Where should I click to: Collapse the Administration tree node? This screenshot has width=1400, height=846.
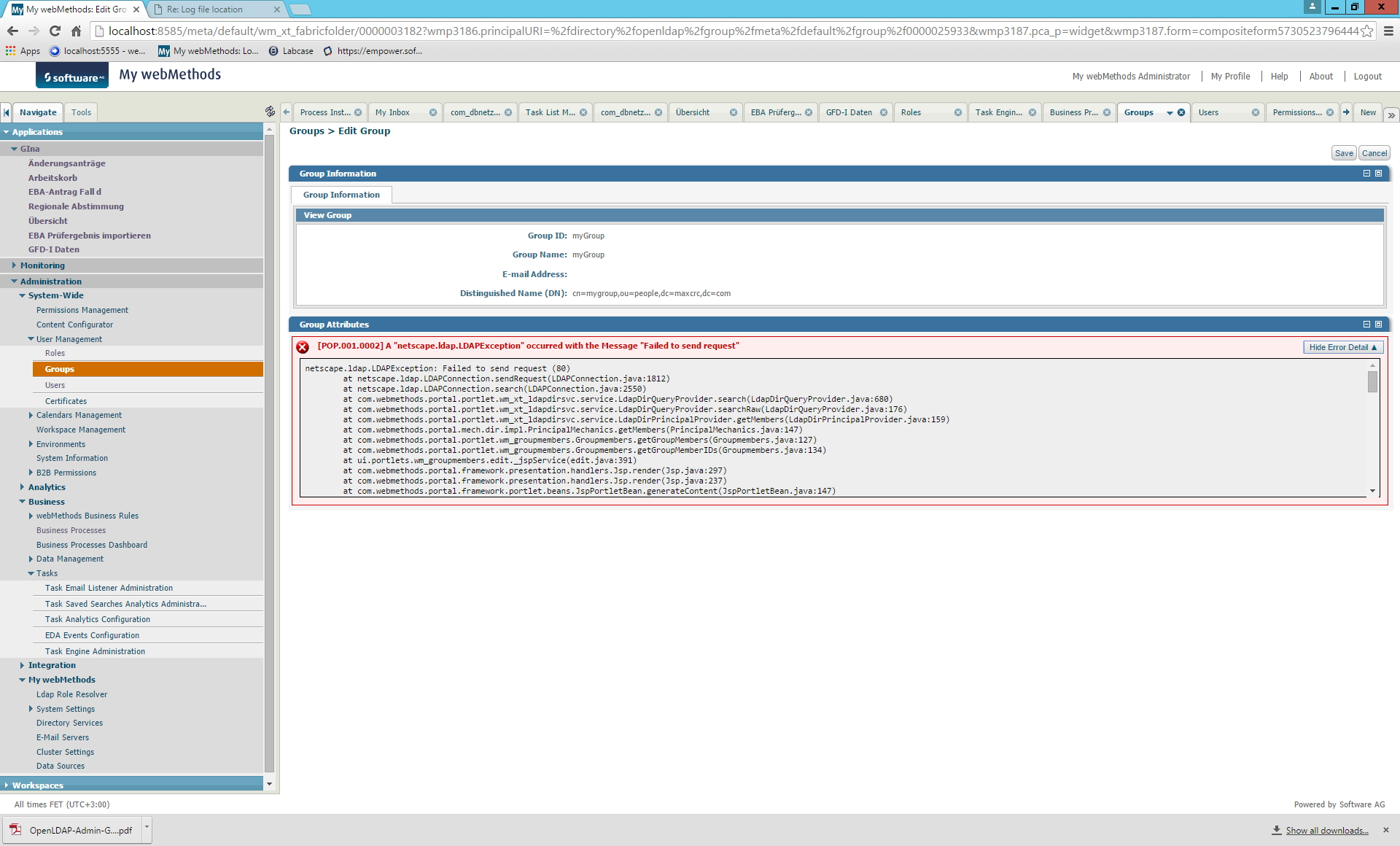14,282
